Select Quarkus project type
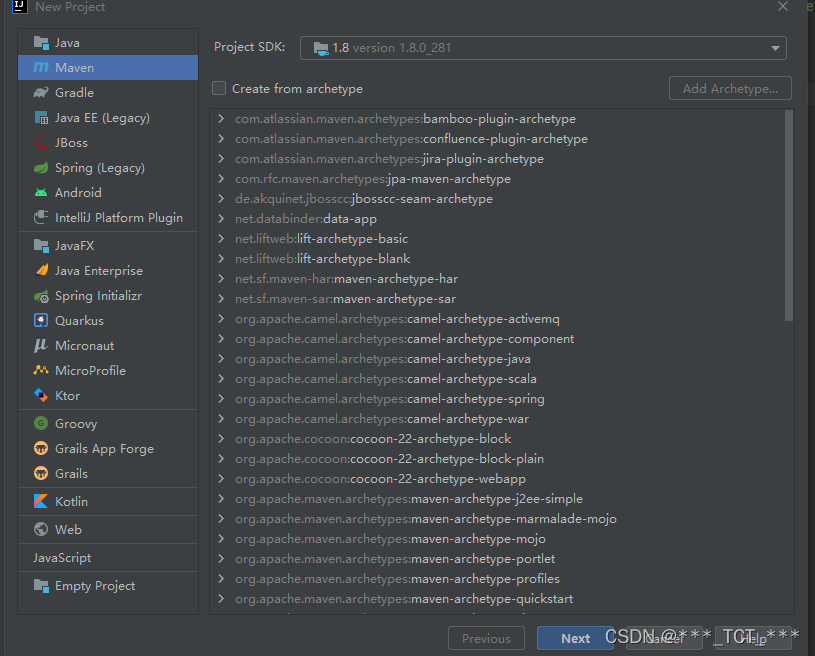The image size is (815, 656). pyautogui.click(x=108, y=320)
